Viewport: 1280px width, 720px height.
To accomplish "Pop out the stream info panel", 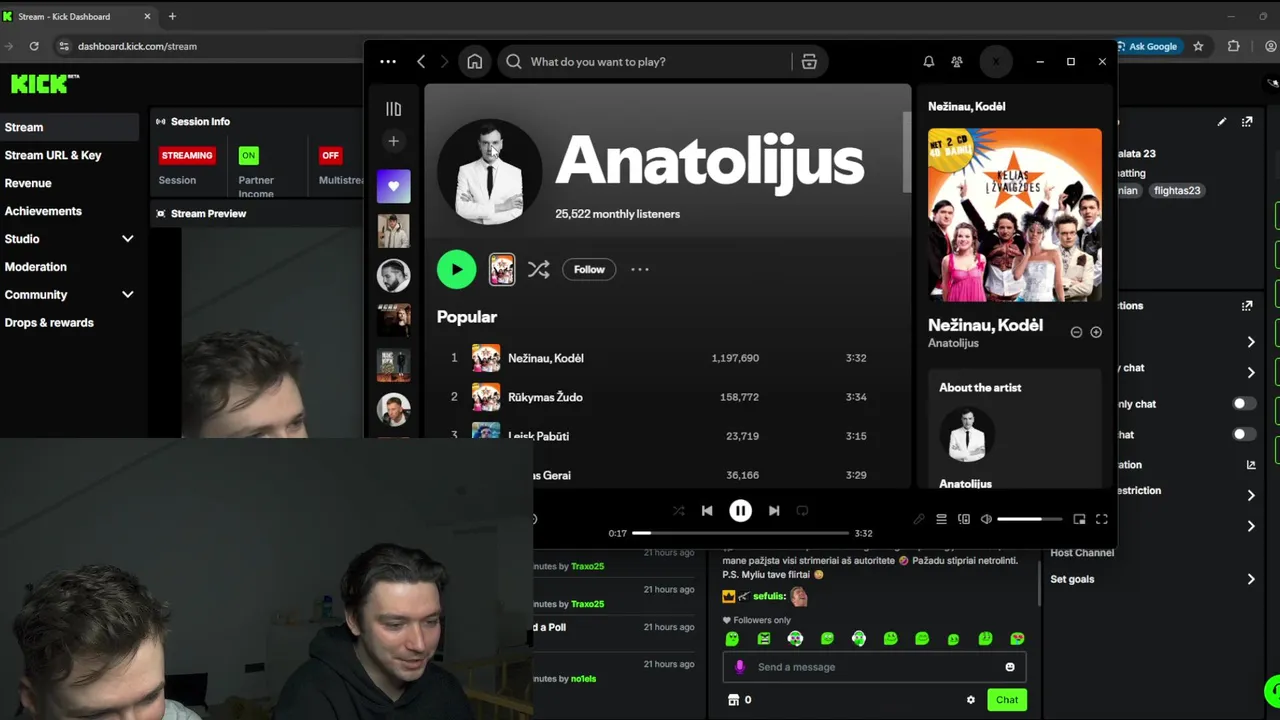I will (1247, 122).
